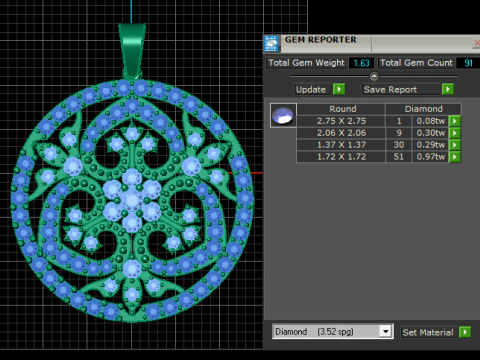Click the 0.97tw weight cell
Viewport: 480px width, 360px height.
point(431,157)
